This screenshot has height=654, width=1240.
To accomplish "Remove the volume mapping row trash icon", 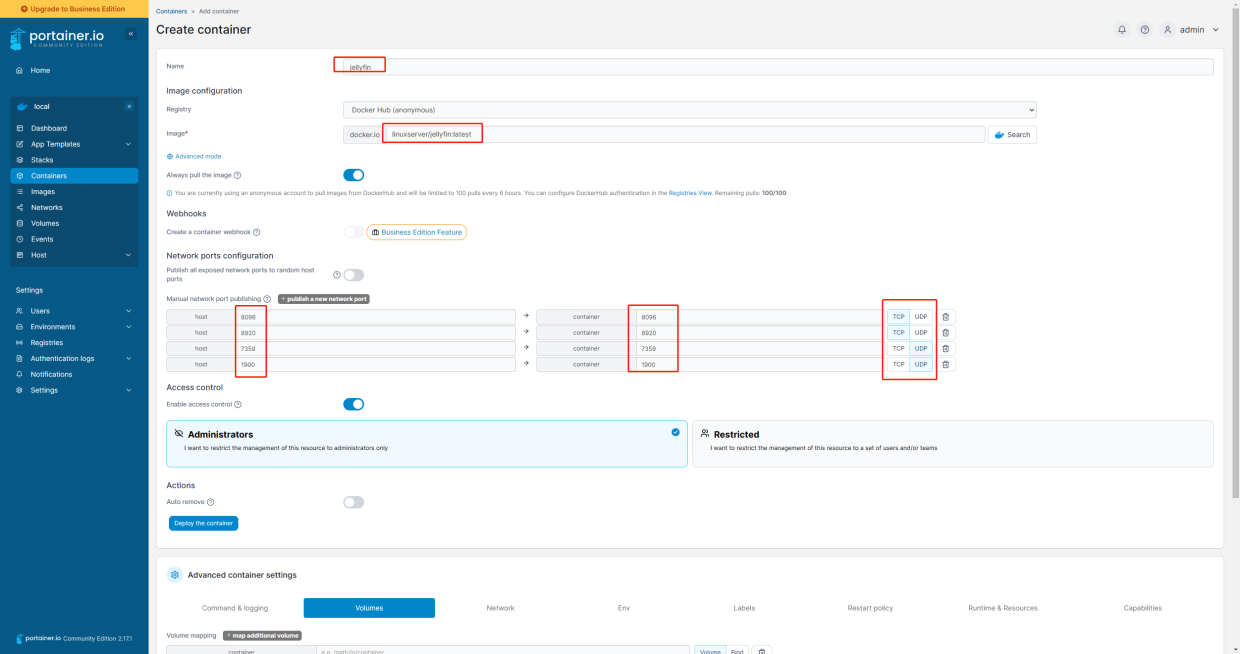I will coord(762,651).
